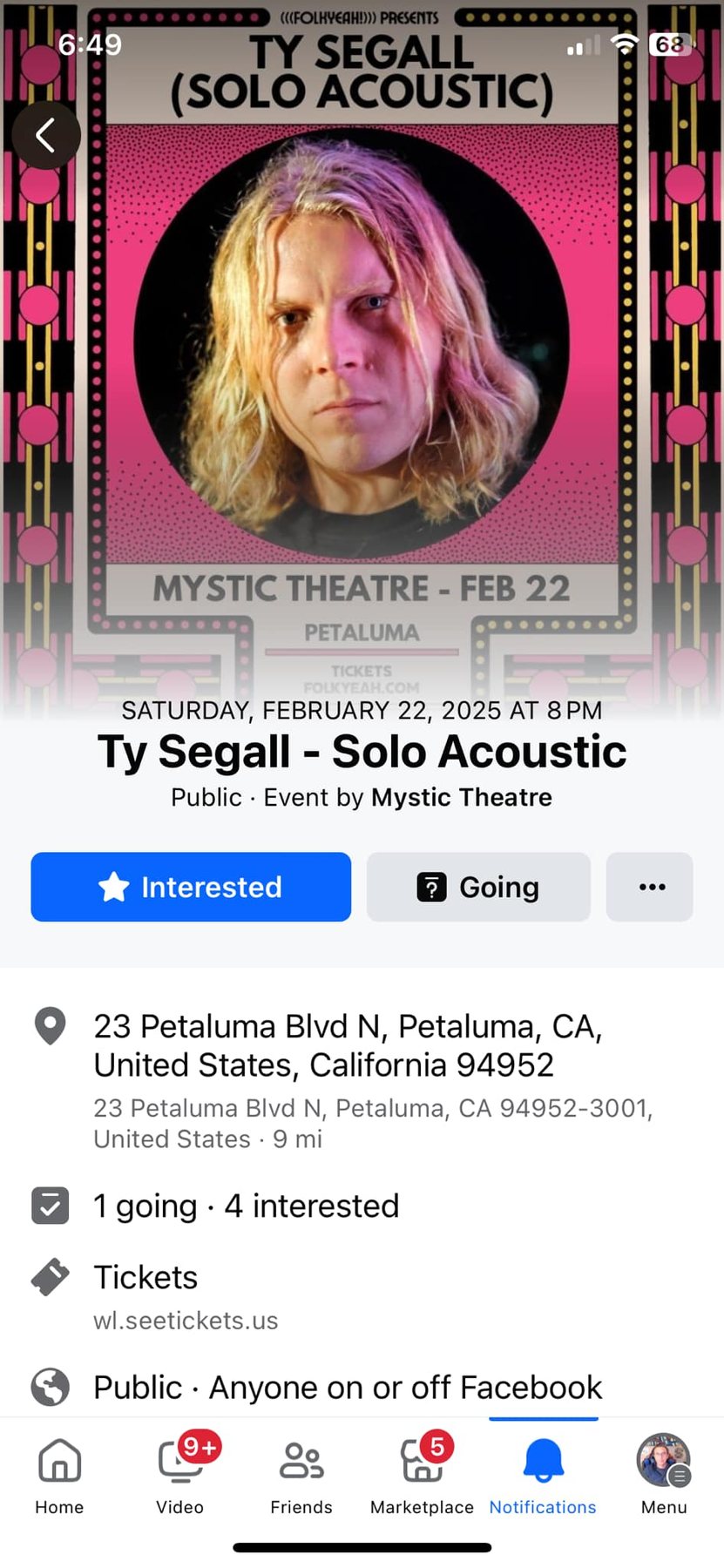The width and height of the screenshot is (724, 1568).
Task: Open Mystic Theatre host page
Action: point(462,797)
